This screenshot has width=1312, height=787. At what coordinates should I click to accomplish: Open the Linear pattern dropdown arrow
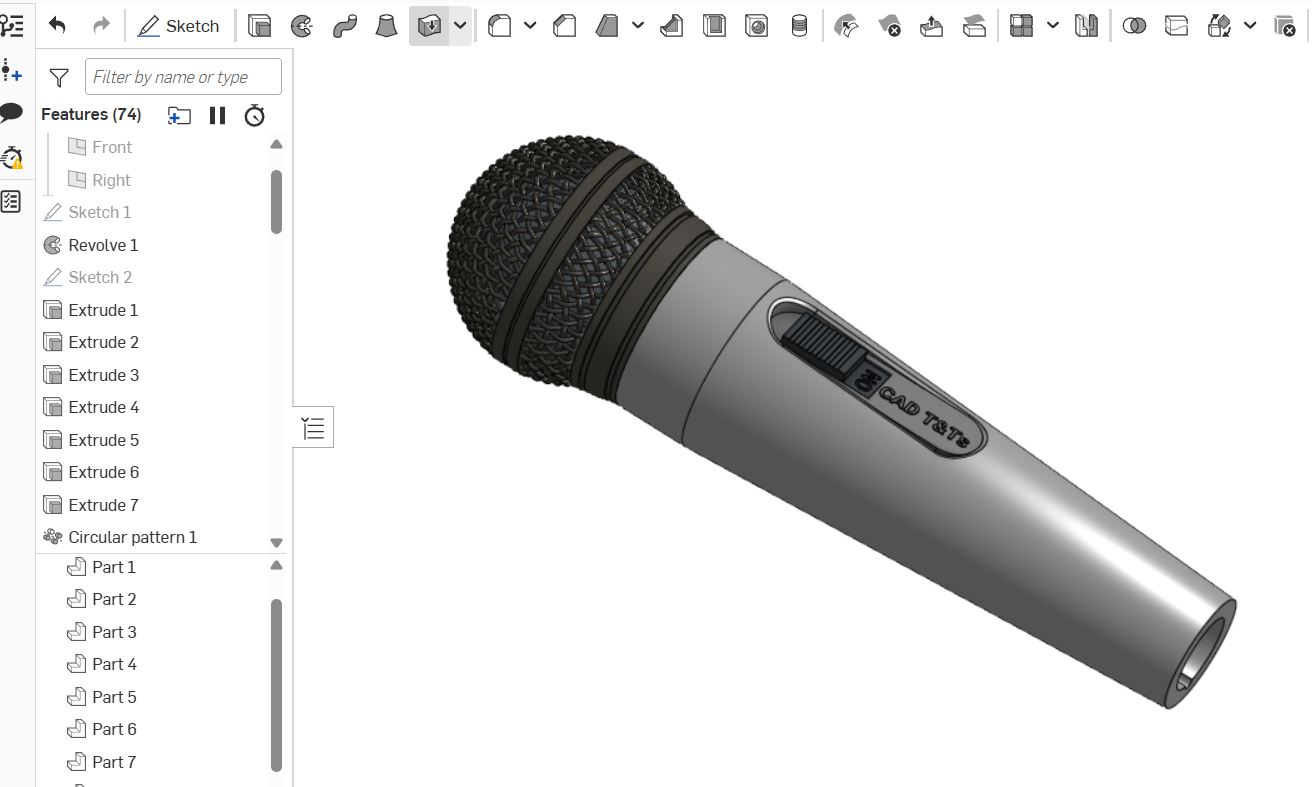pyautogui.click(x=1053, y=25)
